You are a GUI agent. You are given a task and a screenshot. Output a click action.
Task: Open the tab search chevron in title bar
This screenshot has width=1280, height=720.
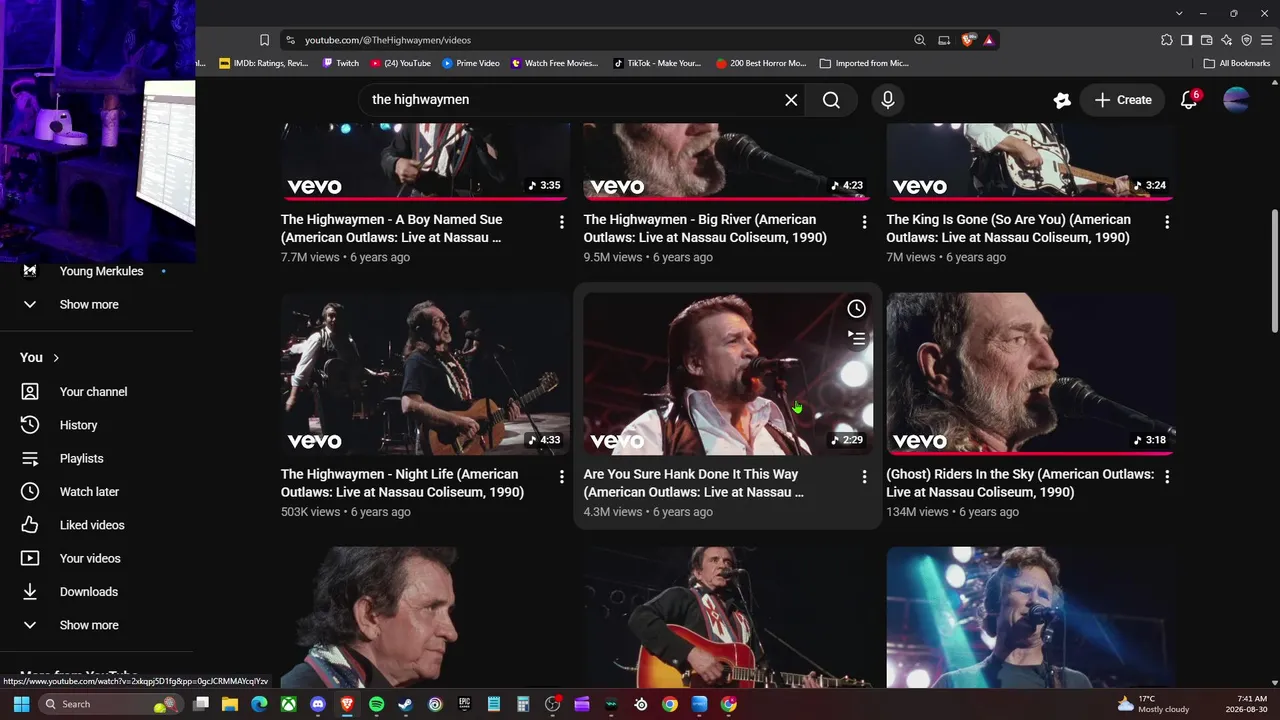coord(1179,13)
